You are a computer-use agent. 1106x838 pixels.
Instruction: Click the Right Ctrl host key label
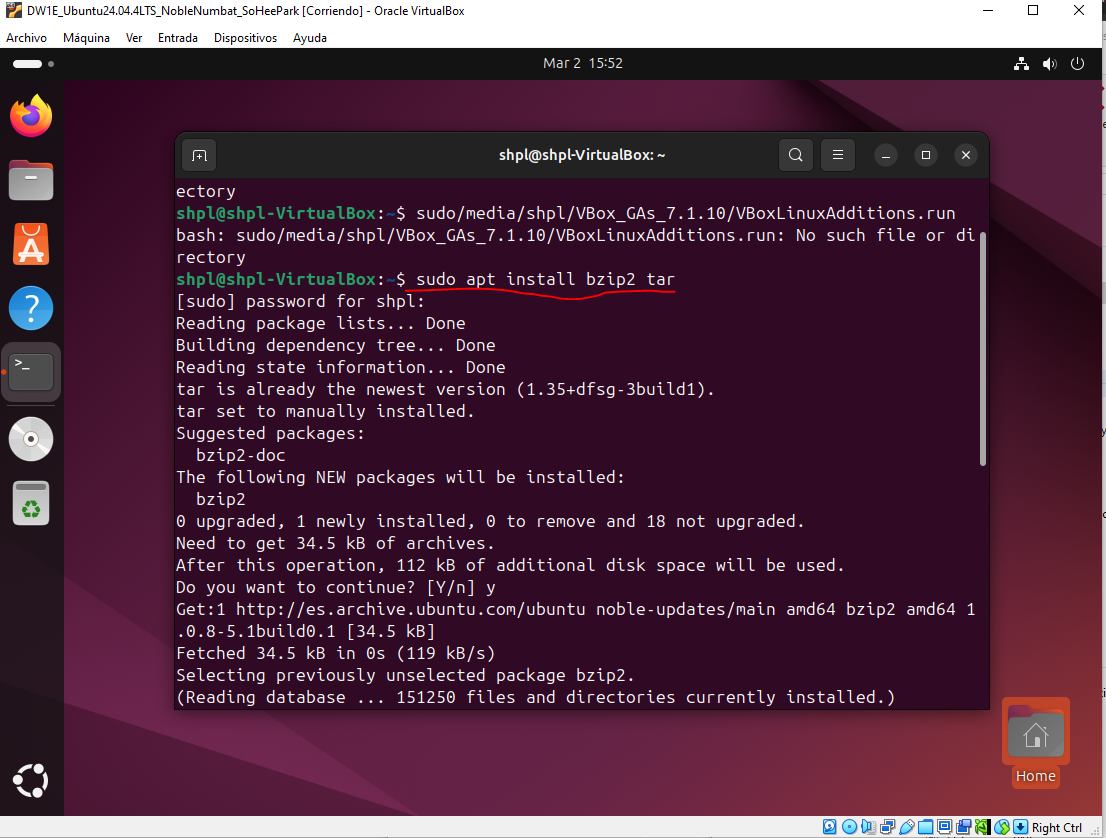point(1057,827)
